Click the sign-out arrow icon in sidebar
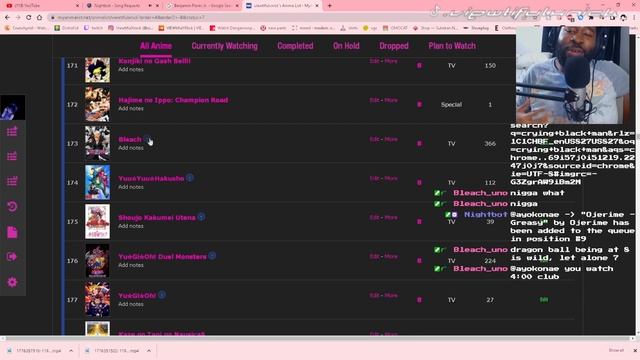Image resolution: width=640 pixels, height=360 pixels. (12, 257)
